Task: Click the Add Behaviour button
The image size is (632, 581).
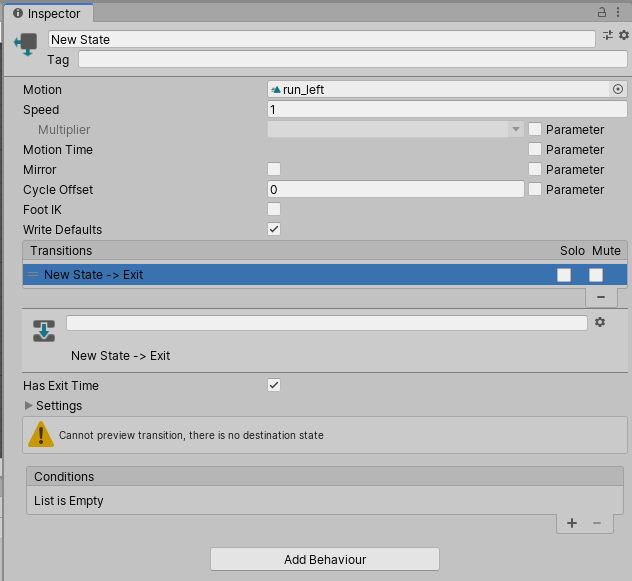Action: coord(324,559)
